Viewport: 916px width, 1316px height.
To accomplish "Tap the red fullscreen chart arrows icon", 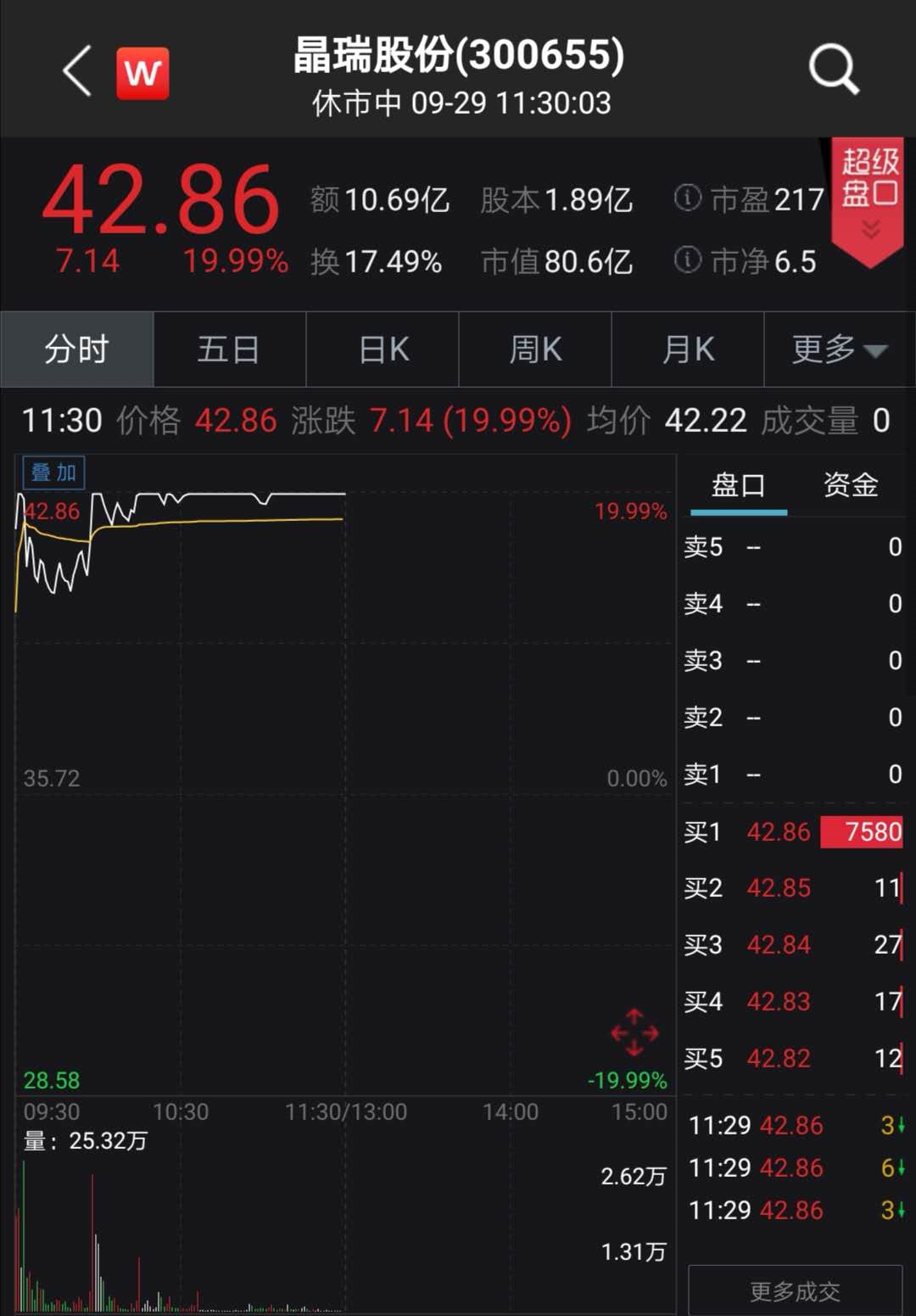I will (634, 1033).
